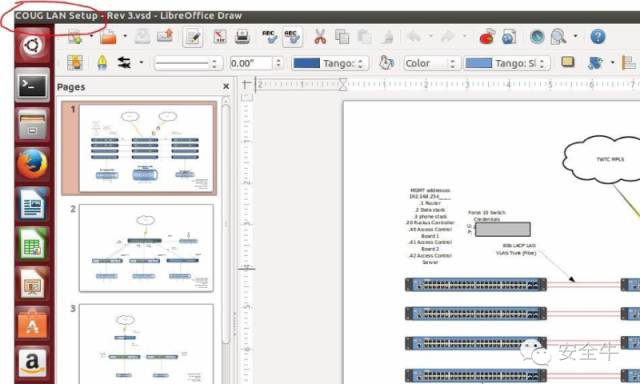This screenshot has height=384, width=640.
Task: Toggle the Edit File mode button
Action: click(193, 37)
